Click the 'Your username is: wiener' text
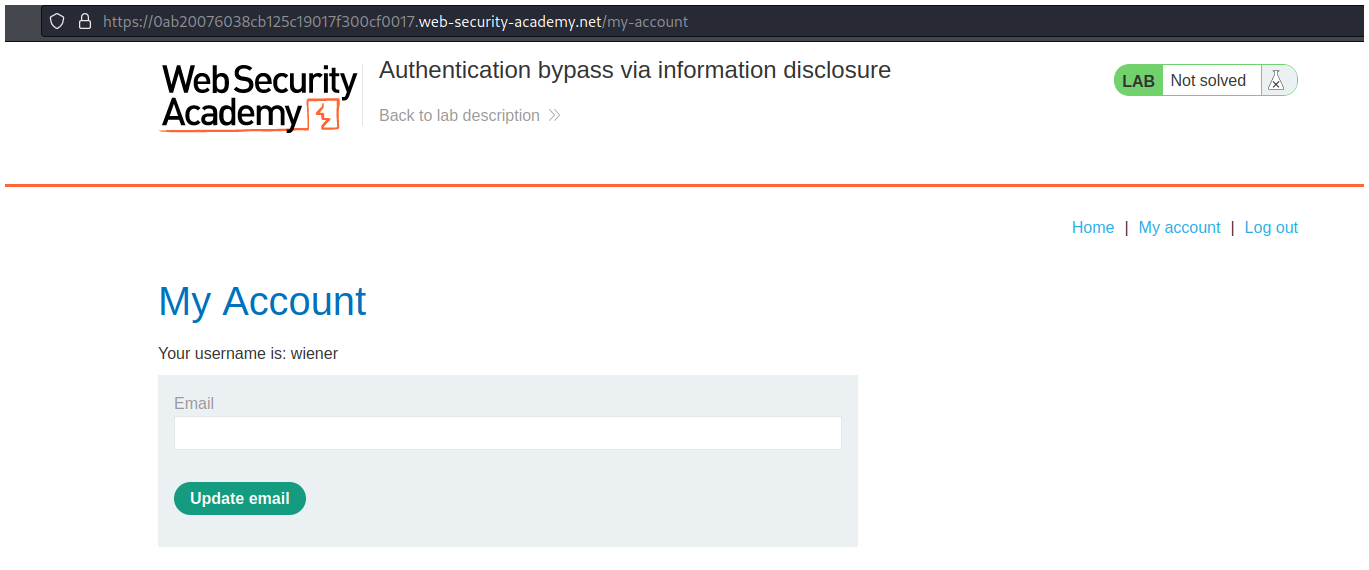Screen dimensions: 1369x570 tap(248, 354)
